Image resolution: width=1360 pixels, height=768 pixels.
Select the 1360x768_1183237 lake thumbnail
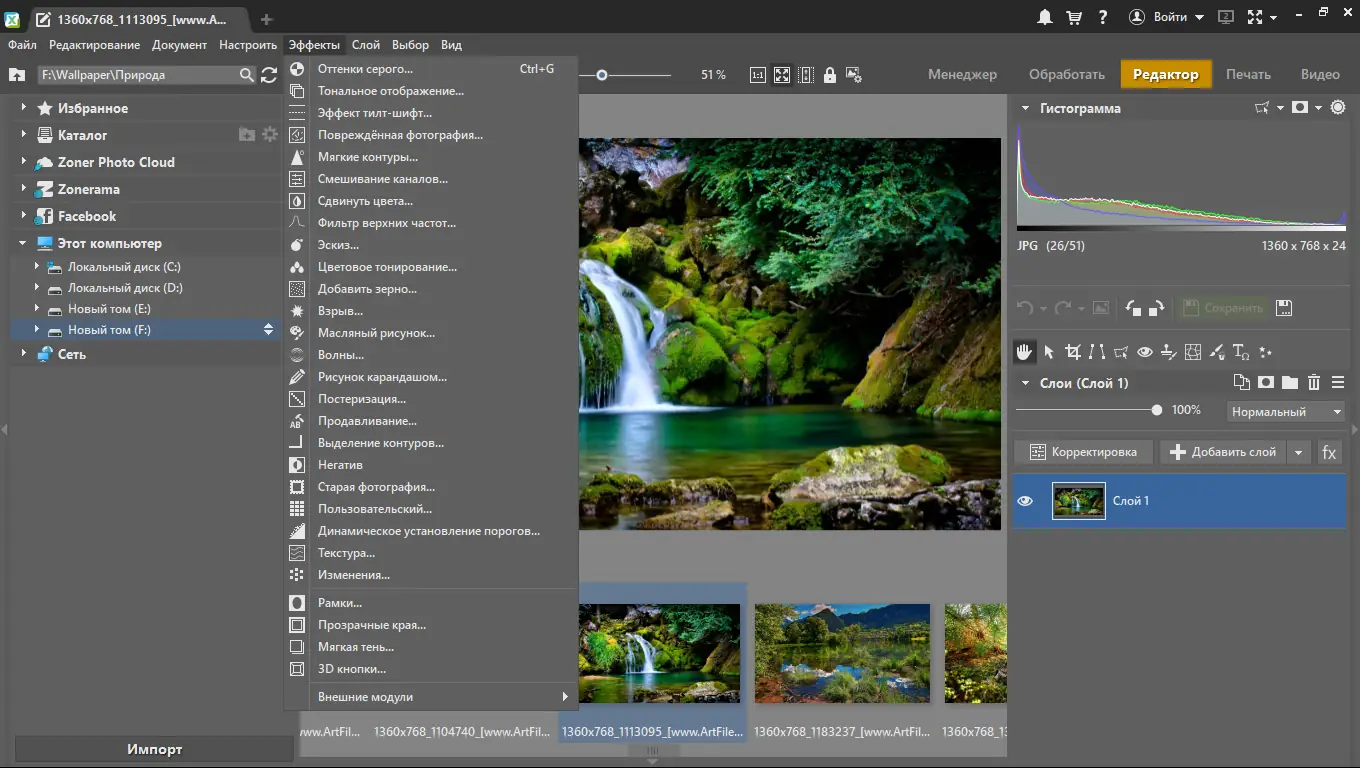pos(841,652)
